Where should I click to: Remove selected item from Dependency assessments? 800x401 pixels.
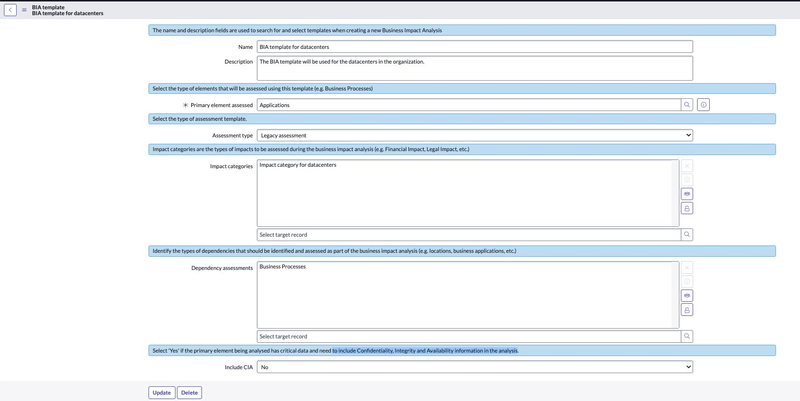coord(687,267)
